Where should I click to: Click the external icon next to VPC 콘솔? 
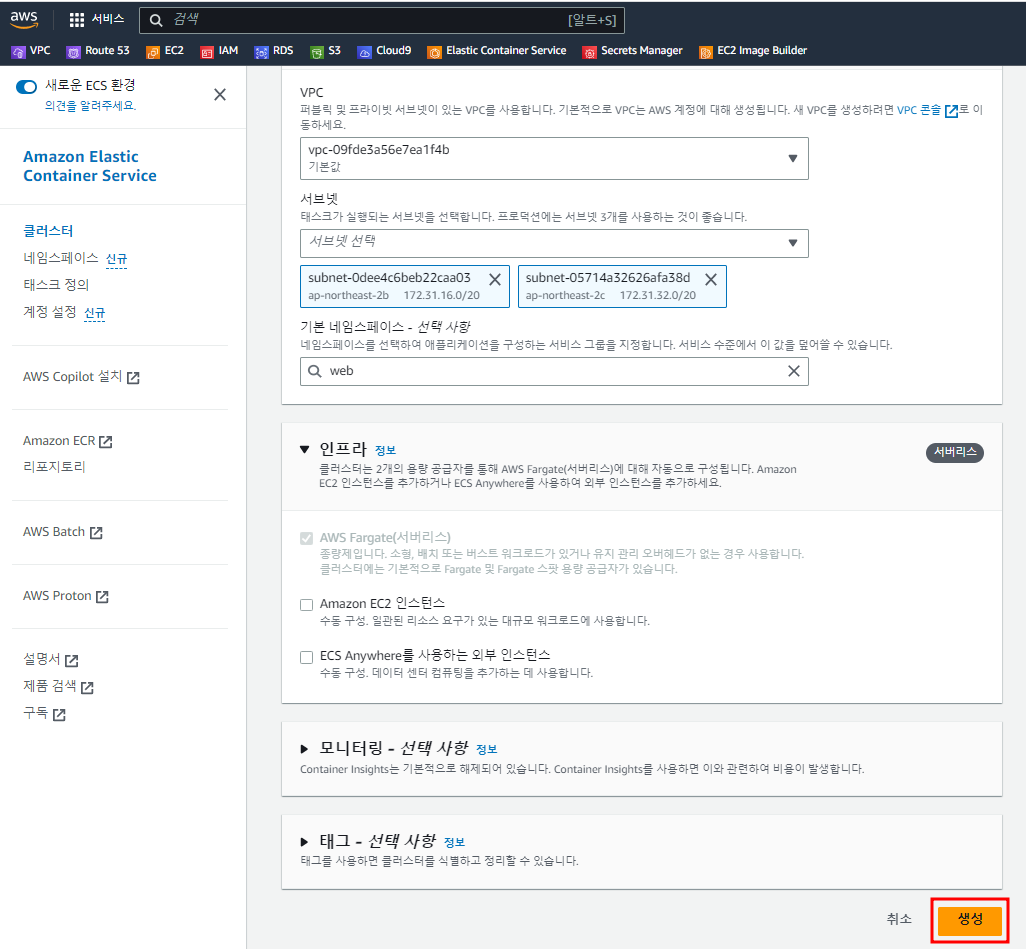[951, 111]
